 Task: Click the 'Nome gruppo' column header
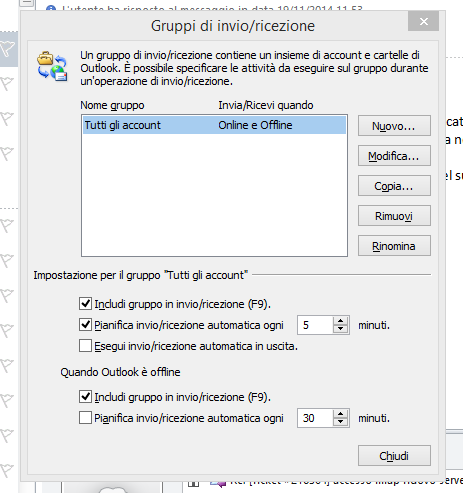pyautogui.click(x=112, y=105)
